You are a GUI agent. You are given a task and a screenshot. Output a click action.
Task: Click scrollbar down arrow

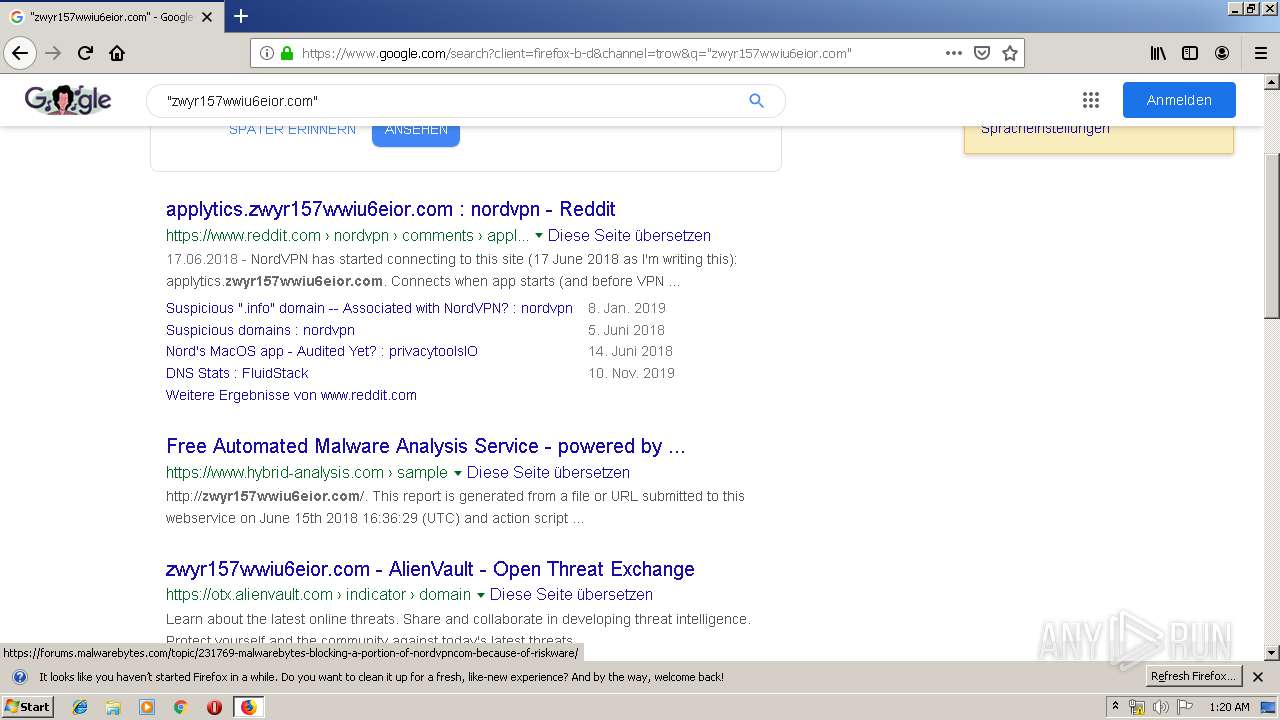coord(1272,653)
